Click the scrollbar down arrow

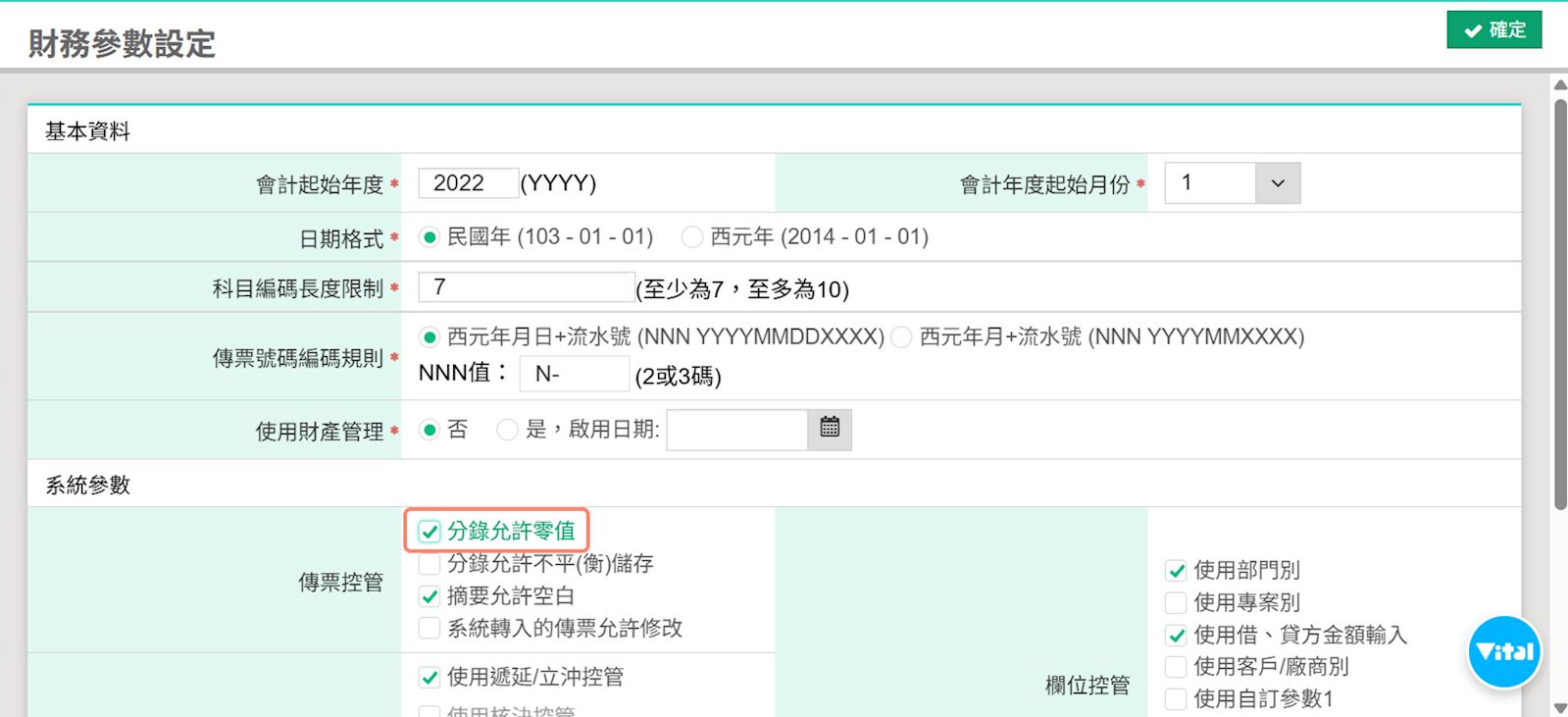1559,707
